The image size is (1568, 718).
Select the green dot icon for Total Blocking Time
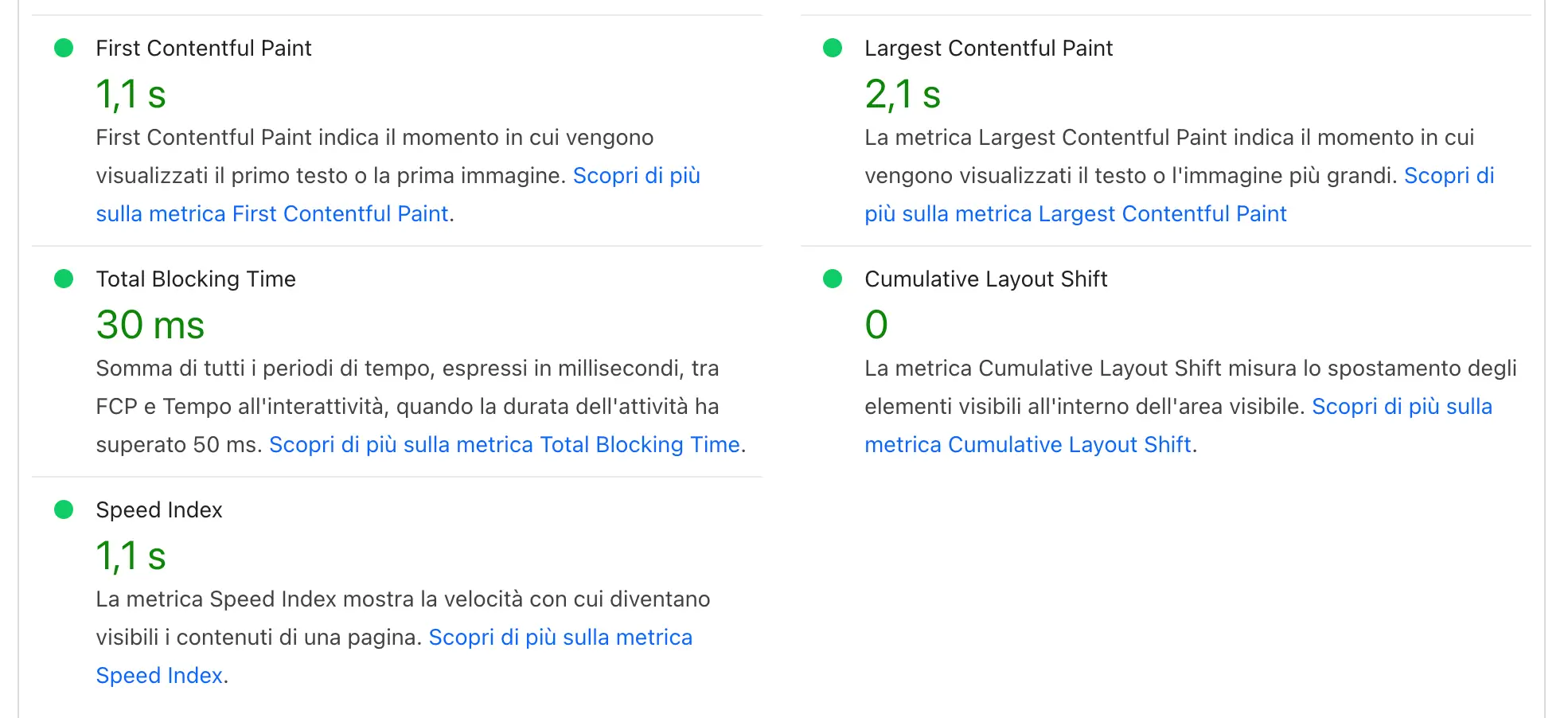(x=64, y=279)
